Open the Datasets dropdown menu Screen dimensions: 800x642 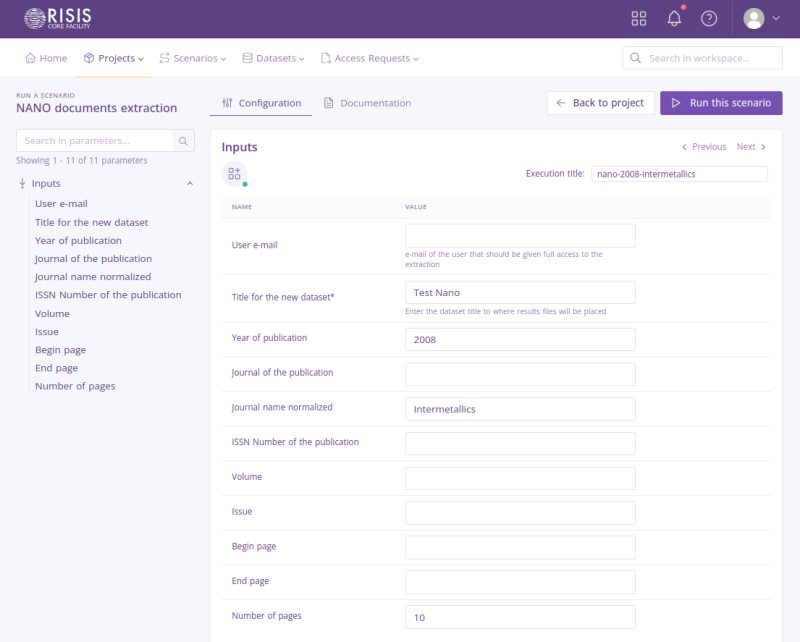[273, 58]
